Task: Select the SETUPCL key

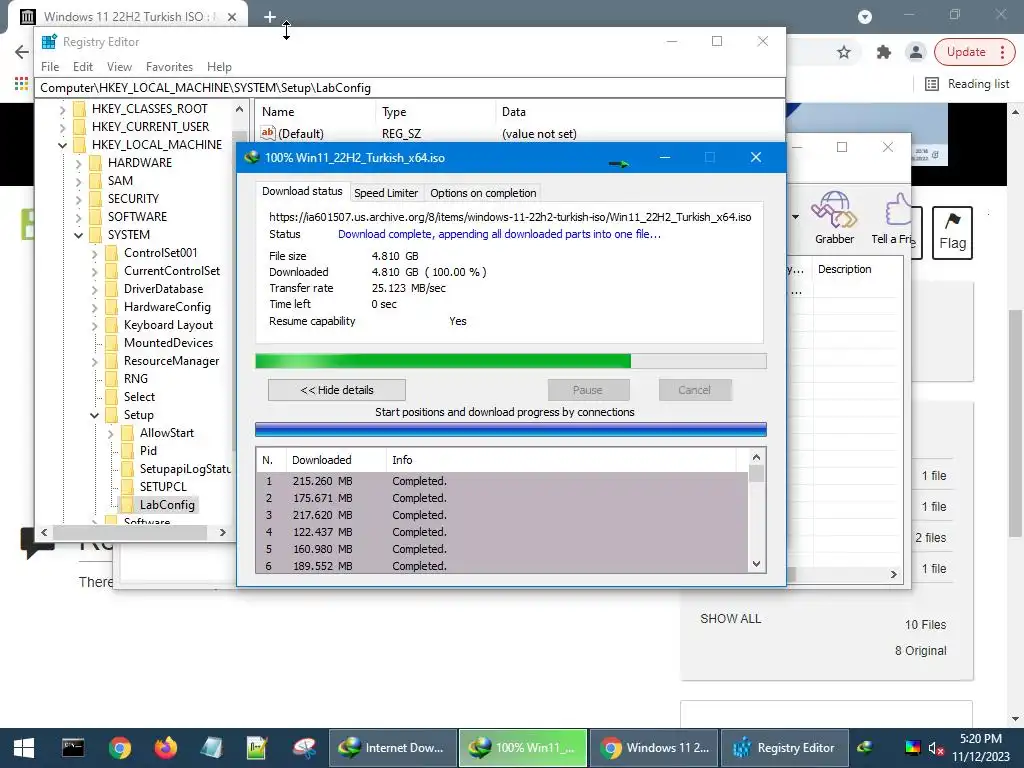Action: 163,487
